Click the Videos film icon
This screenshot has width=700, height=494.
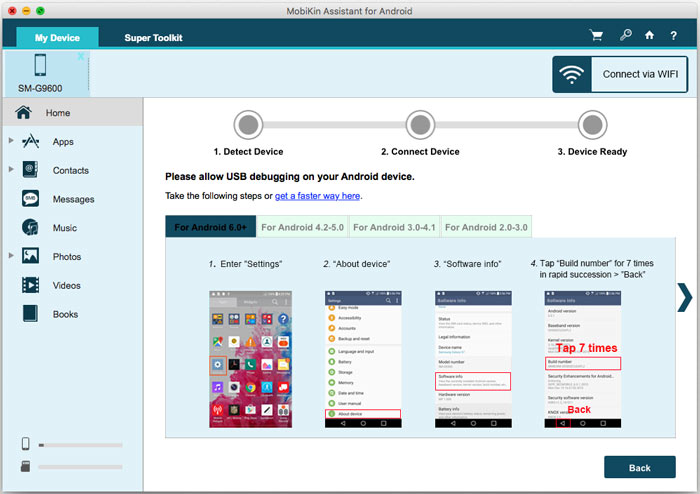(30, 285)
